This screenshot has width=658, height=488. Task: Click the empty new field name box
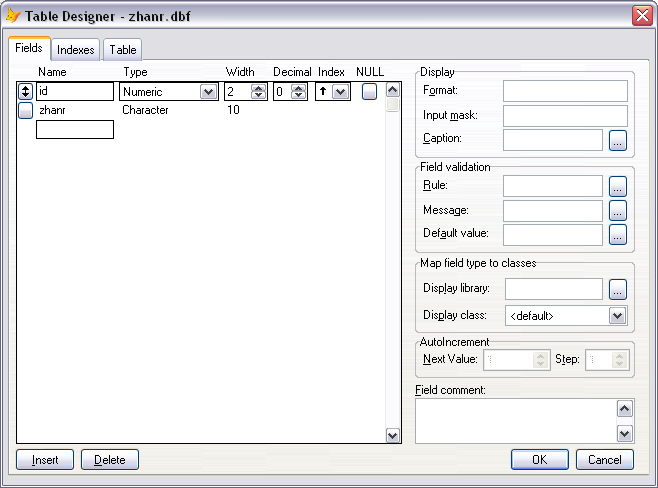point(75,130)
